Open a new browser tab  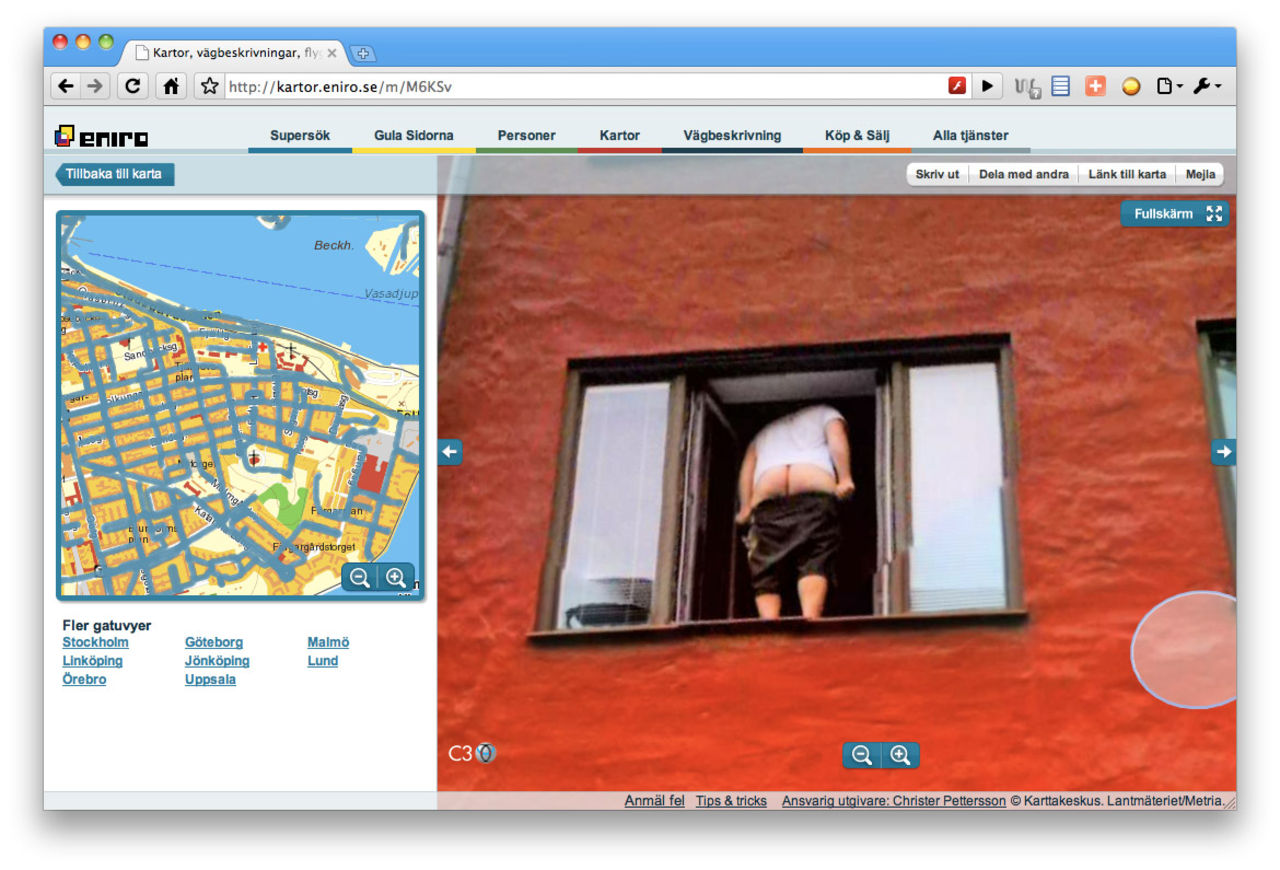(x=363, y=53)
